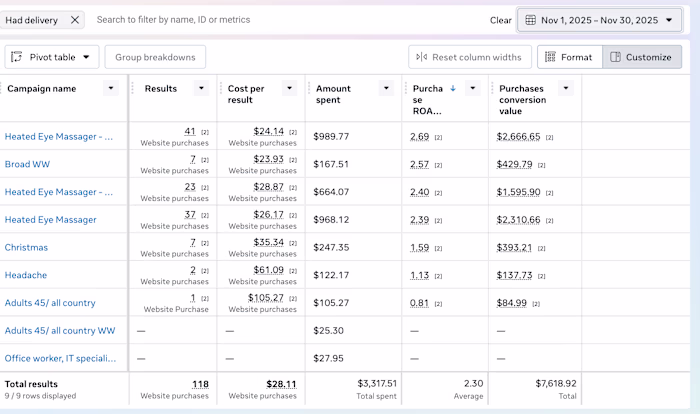Click the 2.57 ROAS value
This screenshot has height=414, width=700.
pos(420,164)
